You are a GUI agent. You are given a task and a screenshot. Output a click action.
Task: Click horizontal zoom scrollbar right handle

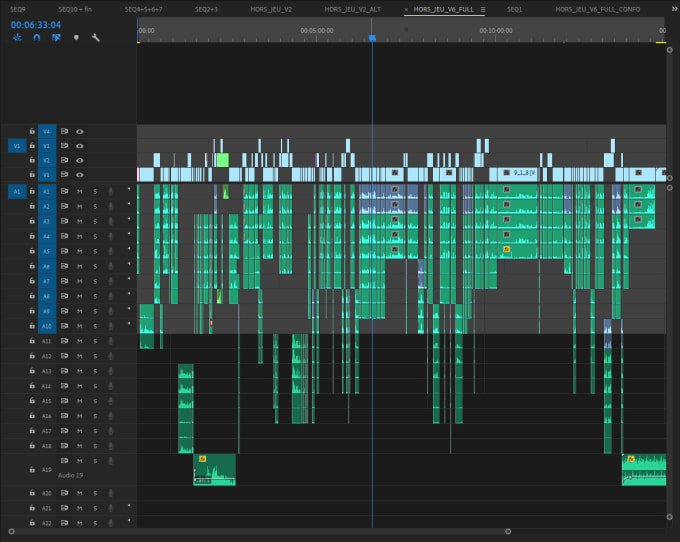[508, 531]
